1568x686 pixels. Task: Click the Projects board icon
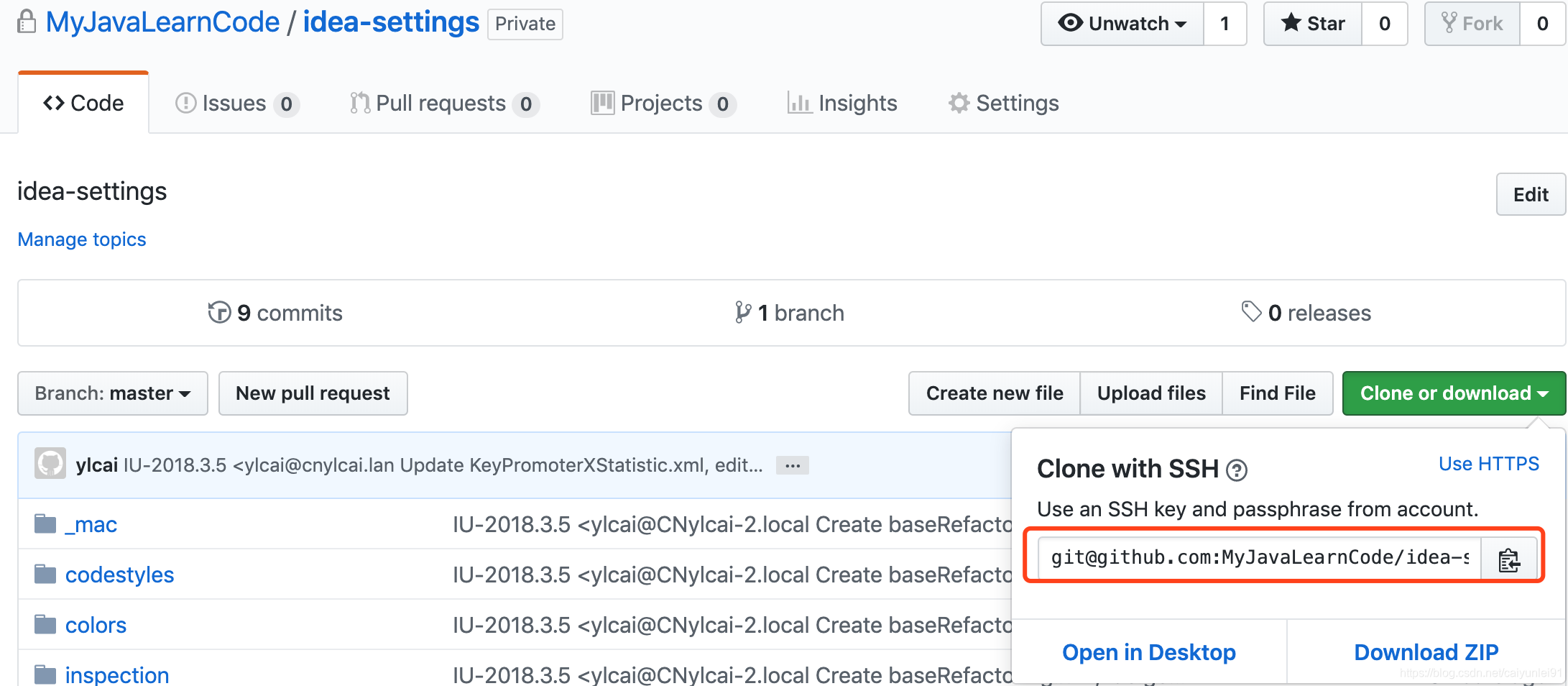click(x=602, y=103)
